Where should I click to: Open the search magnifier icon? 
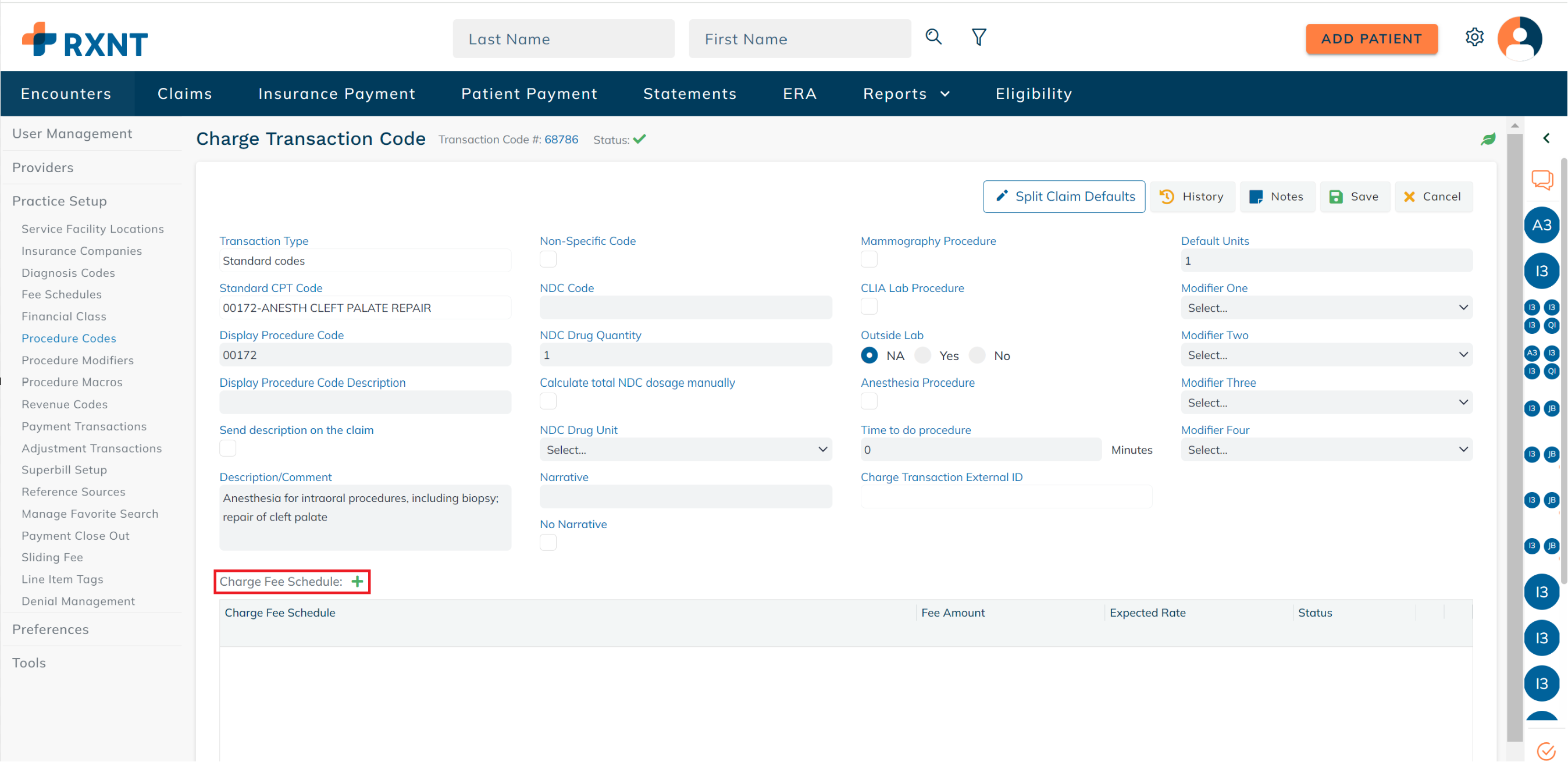(932, 37)
